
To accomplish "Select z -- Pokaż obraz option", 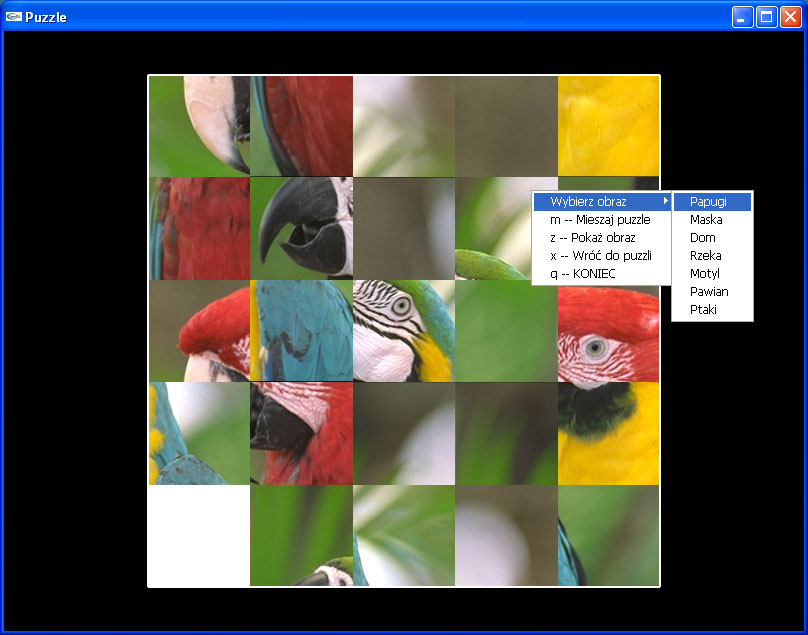I will [x=601, y=238].
